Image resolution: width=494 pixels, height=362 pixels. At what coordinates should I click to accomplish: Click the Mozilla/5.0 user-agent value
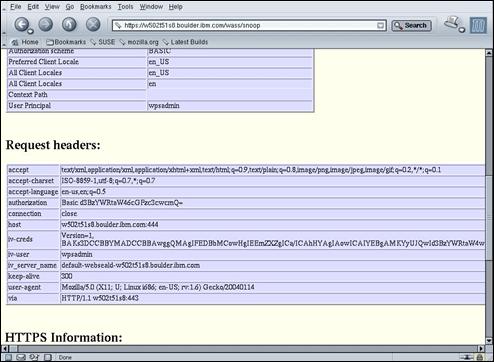click(158, 287)
